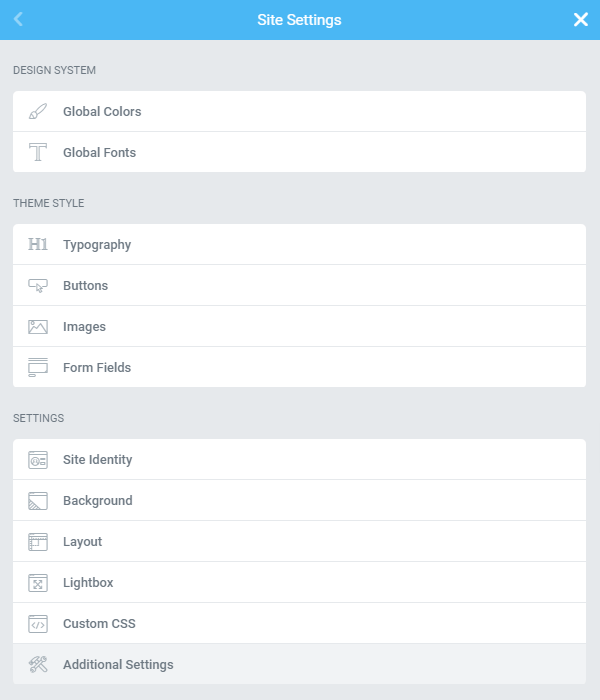Open the Global Colors menu item
600x700 pixels.
tap(300, 111)
